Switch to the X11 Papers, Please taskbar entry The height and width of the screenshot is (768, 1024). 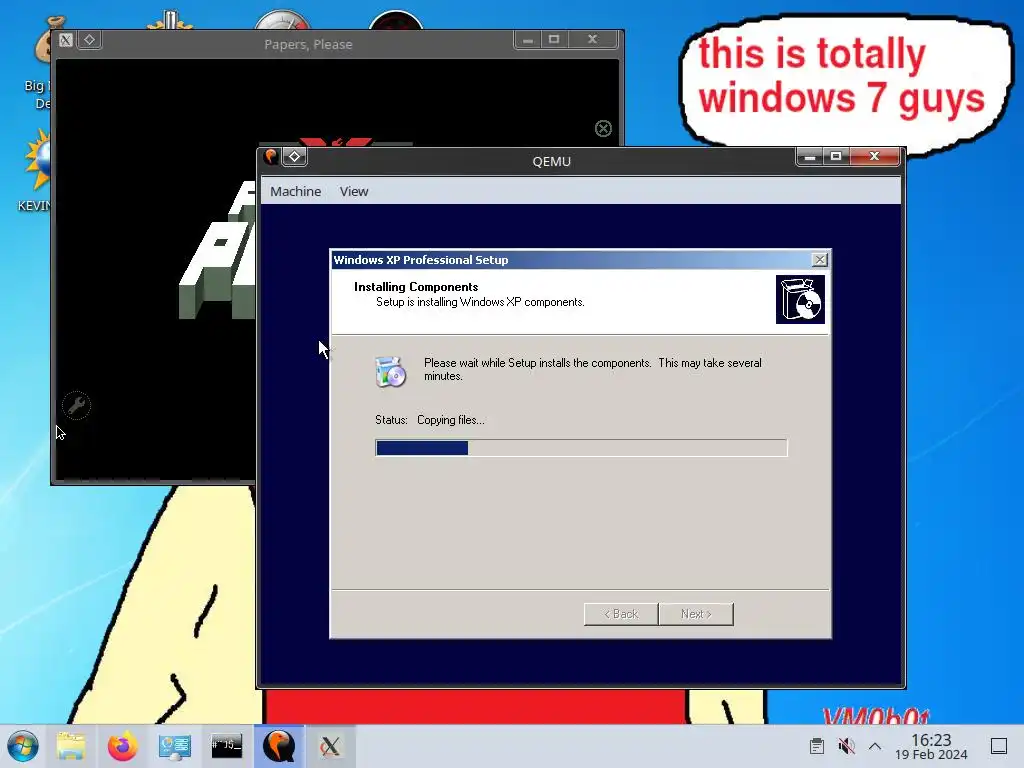point(330,746)
